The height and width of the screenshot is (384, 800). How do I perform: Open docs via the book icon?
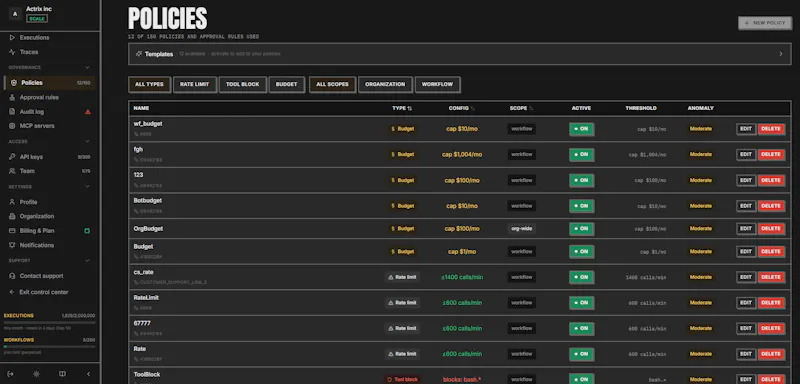pyautogui.click(x=62, y=374)
